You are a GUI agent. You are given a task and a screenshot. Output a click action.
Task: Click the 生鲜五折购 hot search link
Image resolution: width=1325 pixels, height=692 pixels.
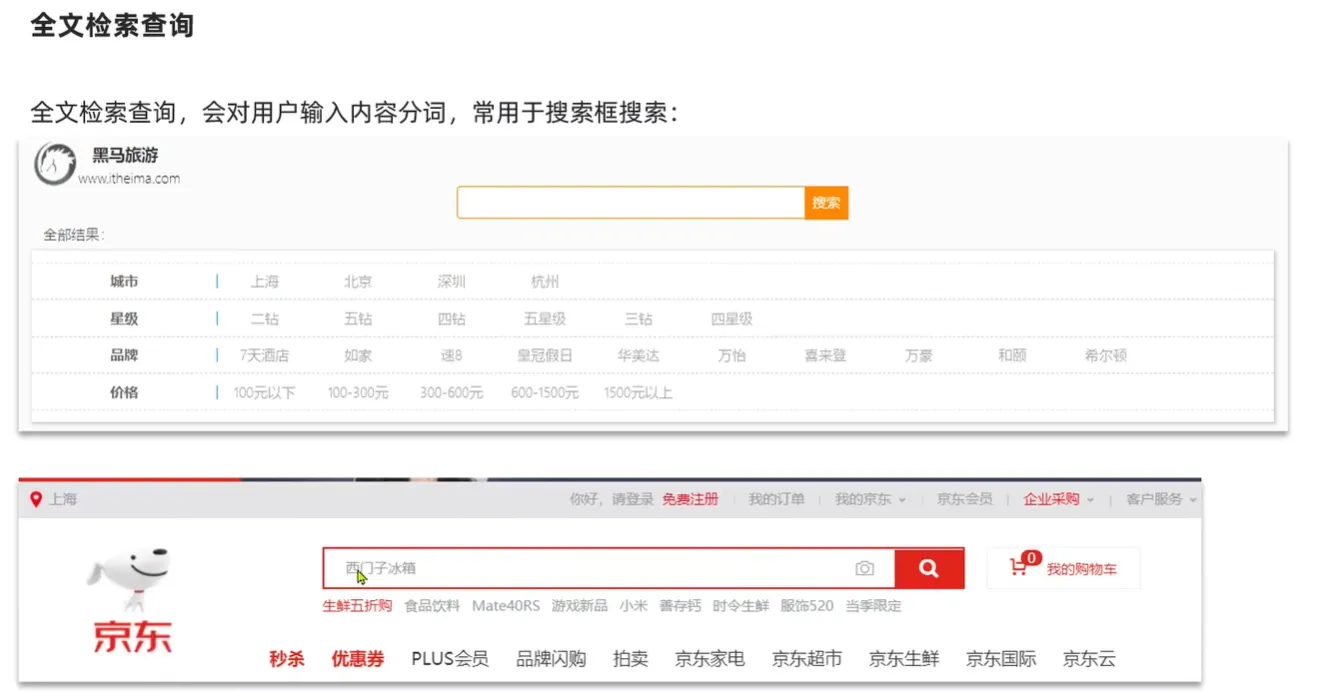click(357, 606)
